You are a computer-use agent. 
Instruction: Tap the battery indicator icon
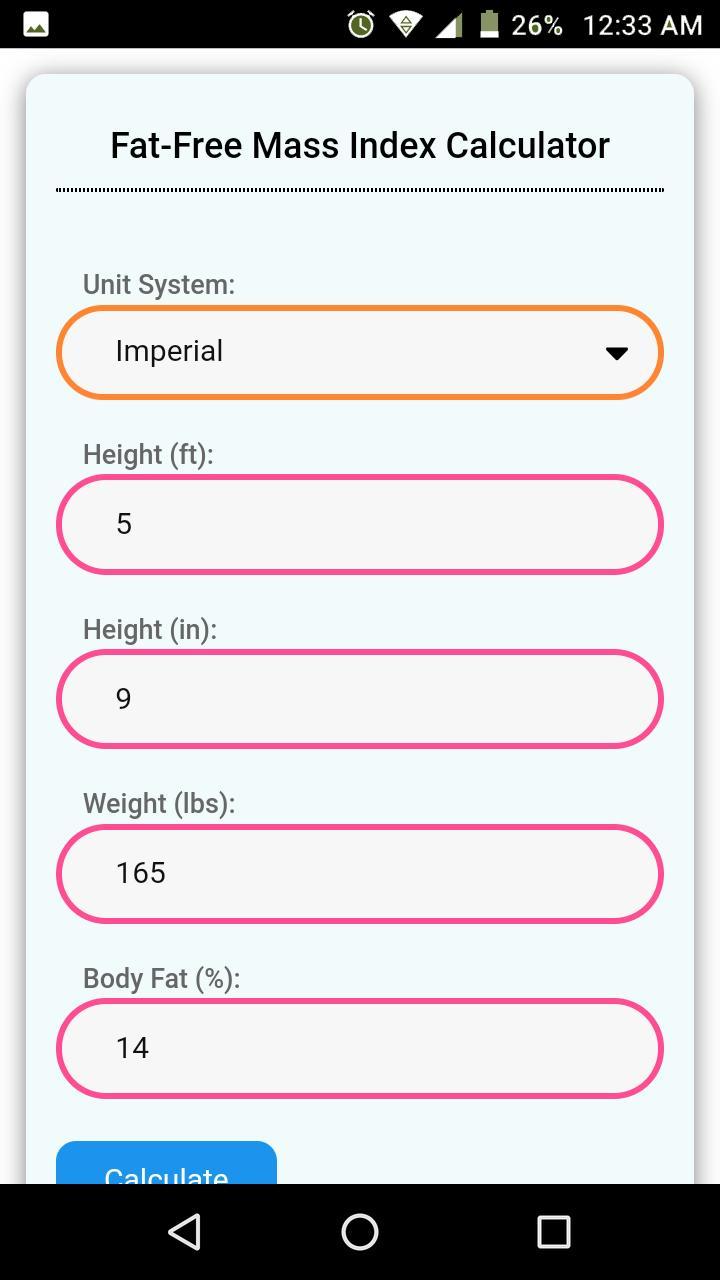point(489,22)
